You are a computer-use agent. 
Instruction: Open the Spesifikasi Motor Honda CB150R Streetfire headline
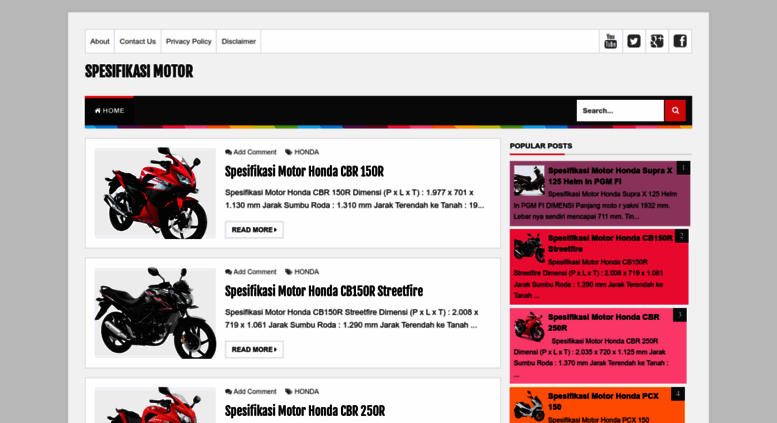coord(324,291)
